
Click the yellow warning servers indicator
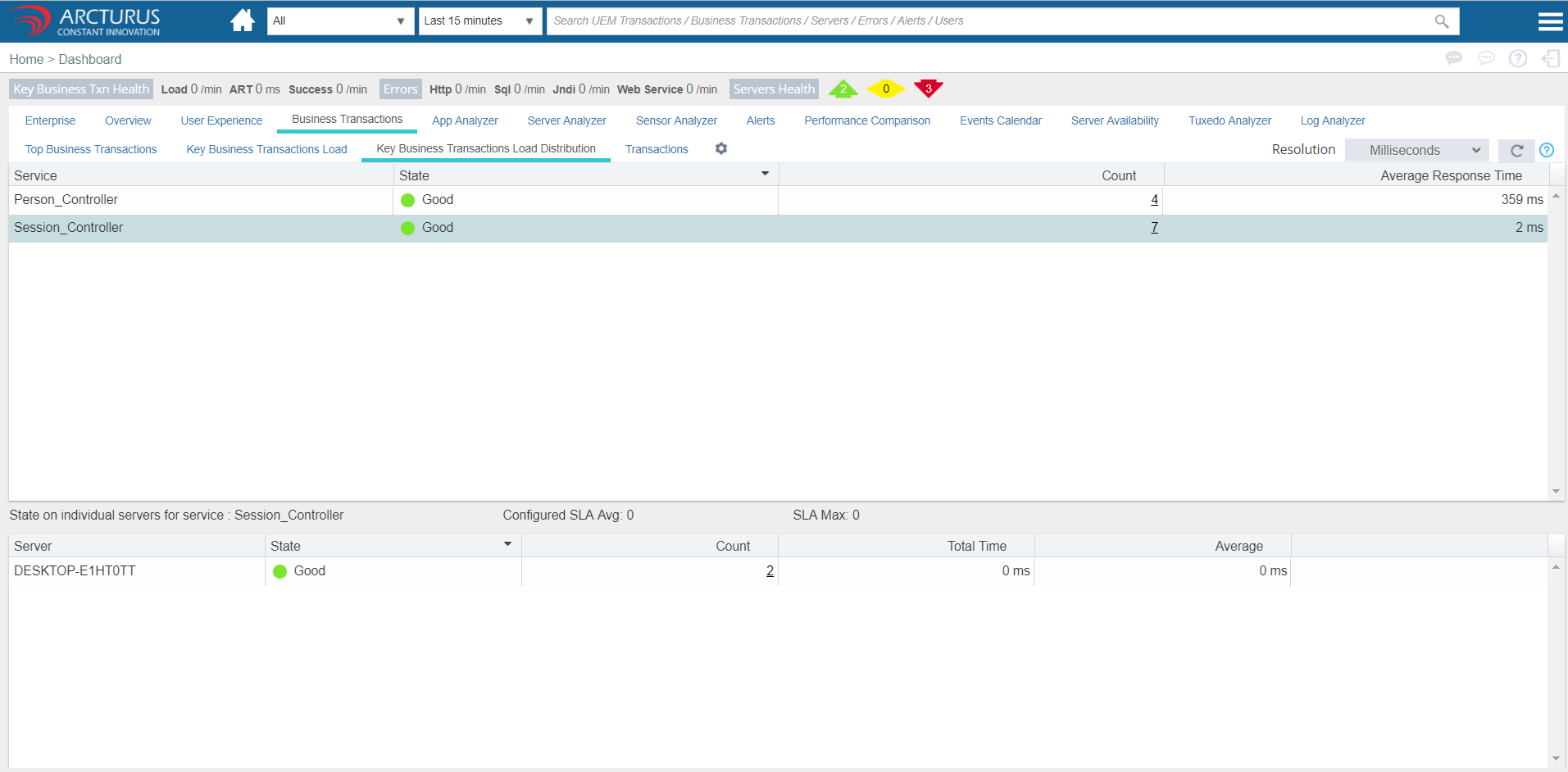point(885,89)
